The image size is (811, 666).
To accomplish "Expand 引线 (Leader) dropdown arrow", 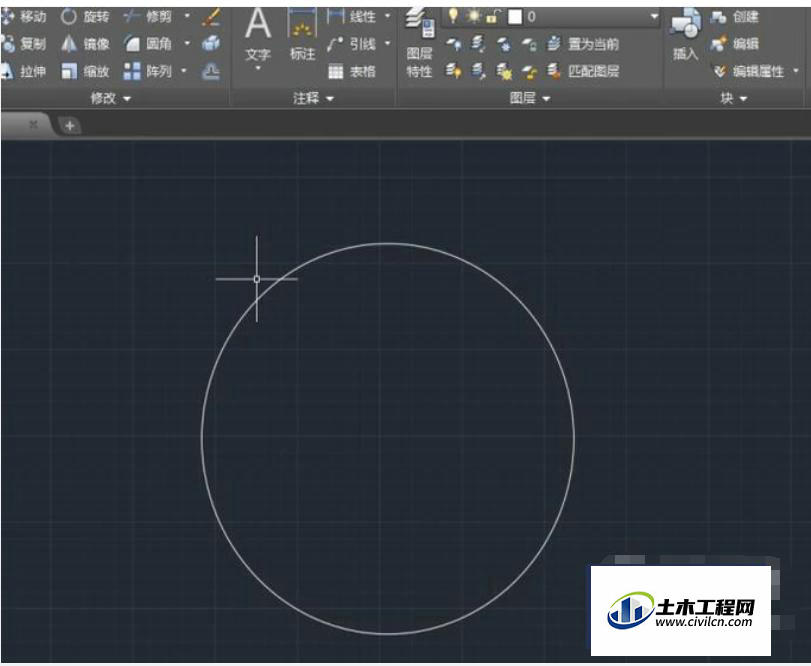I will tap(387, 43).
